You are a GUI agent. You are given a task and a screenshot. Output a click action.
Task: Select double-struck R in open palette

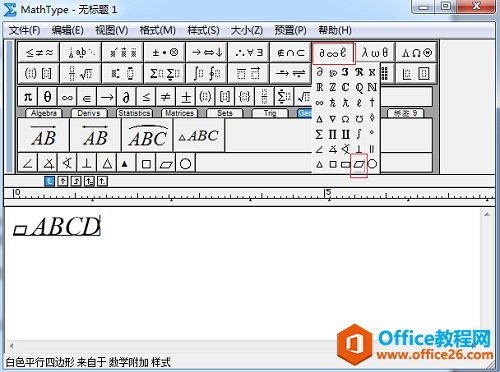320,87
